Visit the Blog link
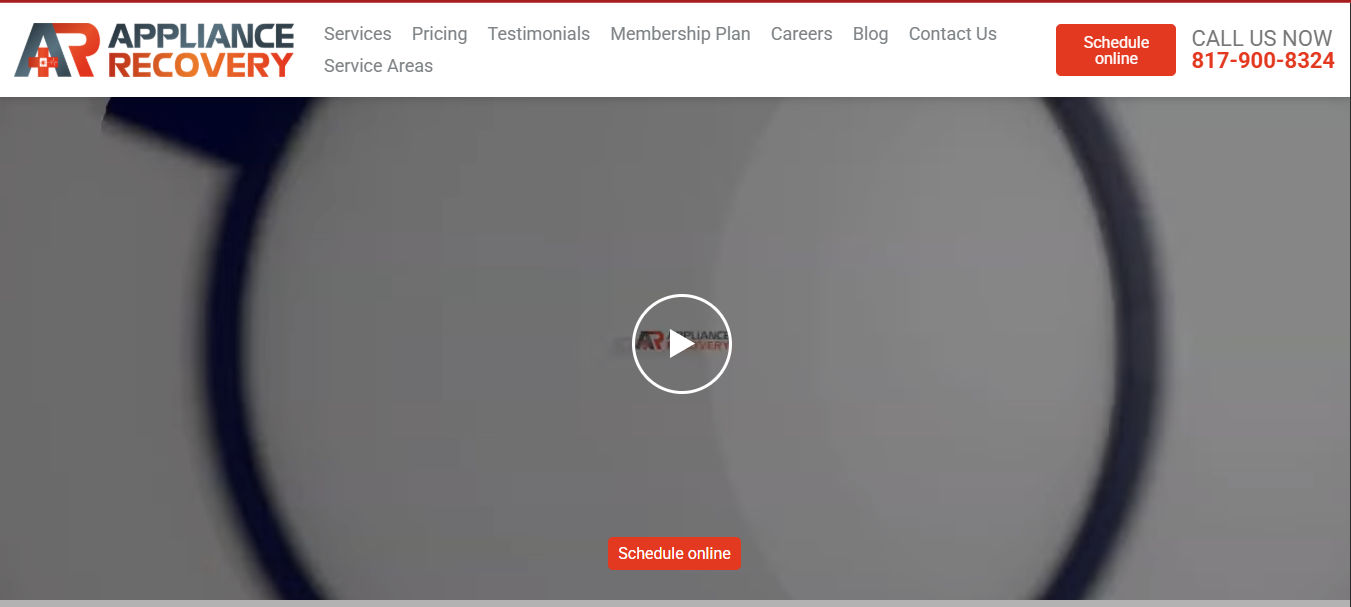 (870, 34)
